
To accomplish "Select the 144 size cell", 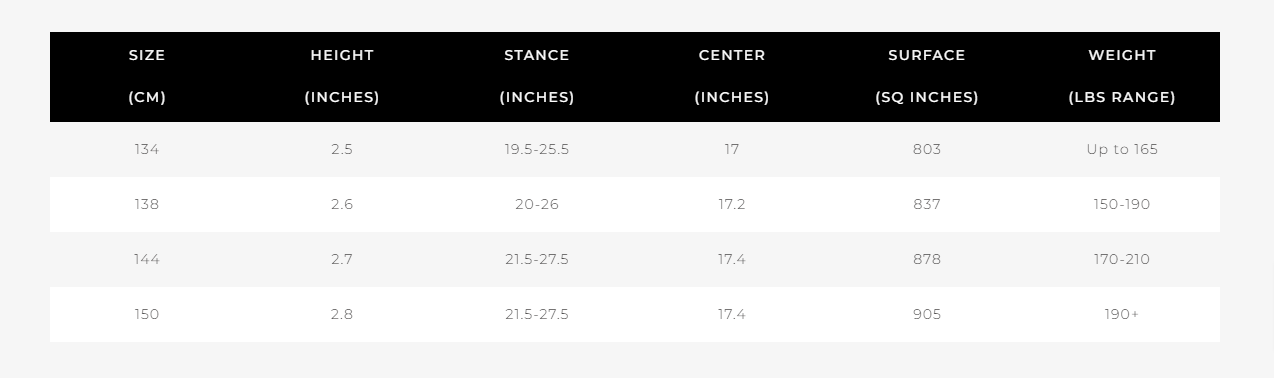I will click(147, 259).
